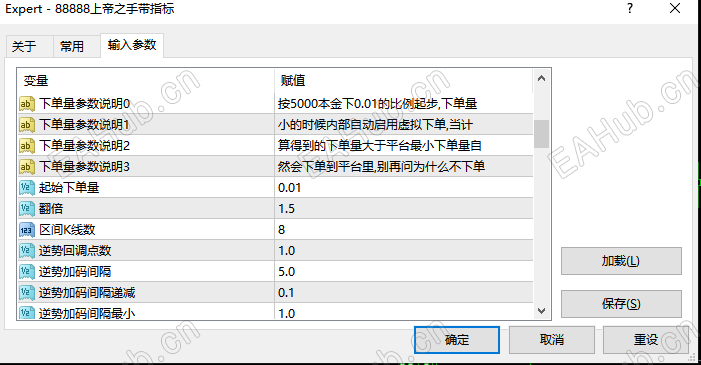
Task: Click the string icon beside 下单量参数说明2
Action: 26,146
